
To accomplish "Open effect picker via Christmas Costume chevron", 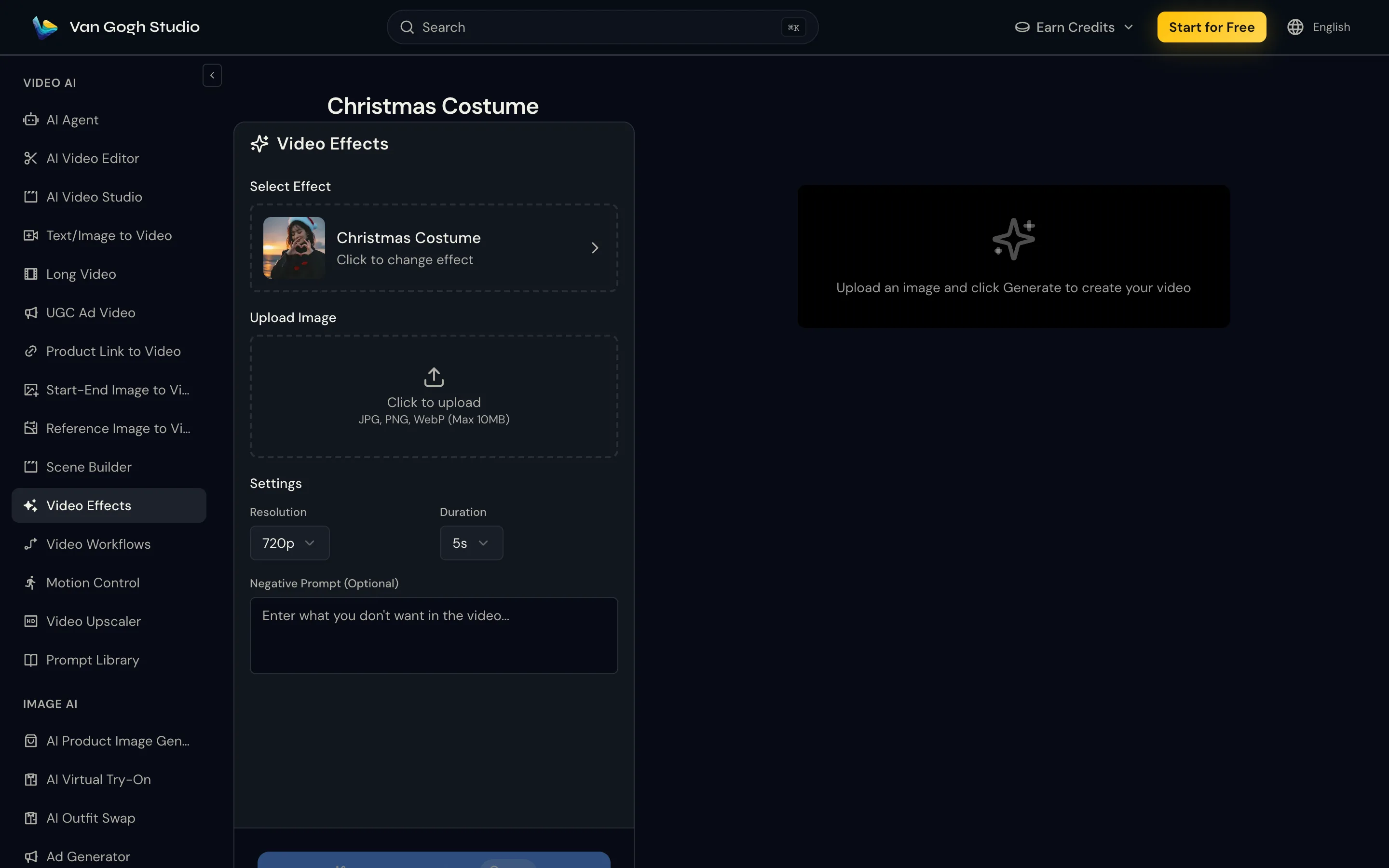I will [x=595, y=248].
